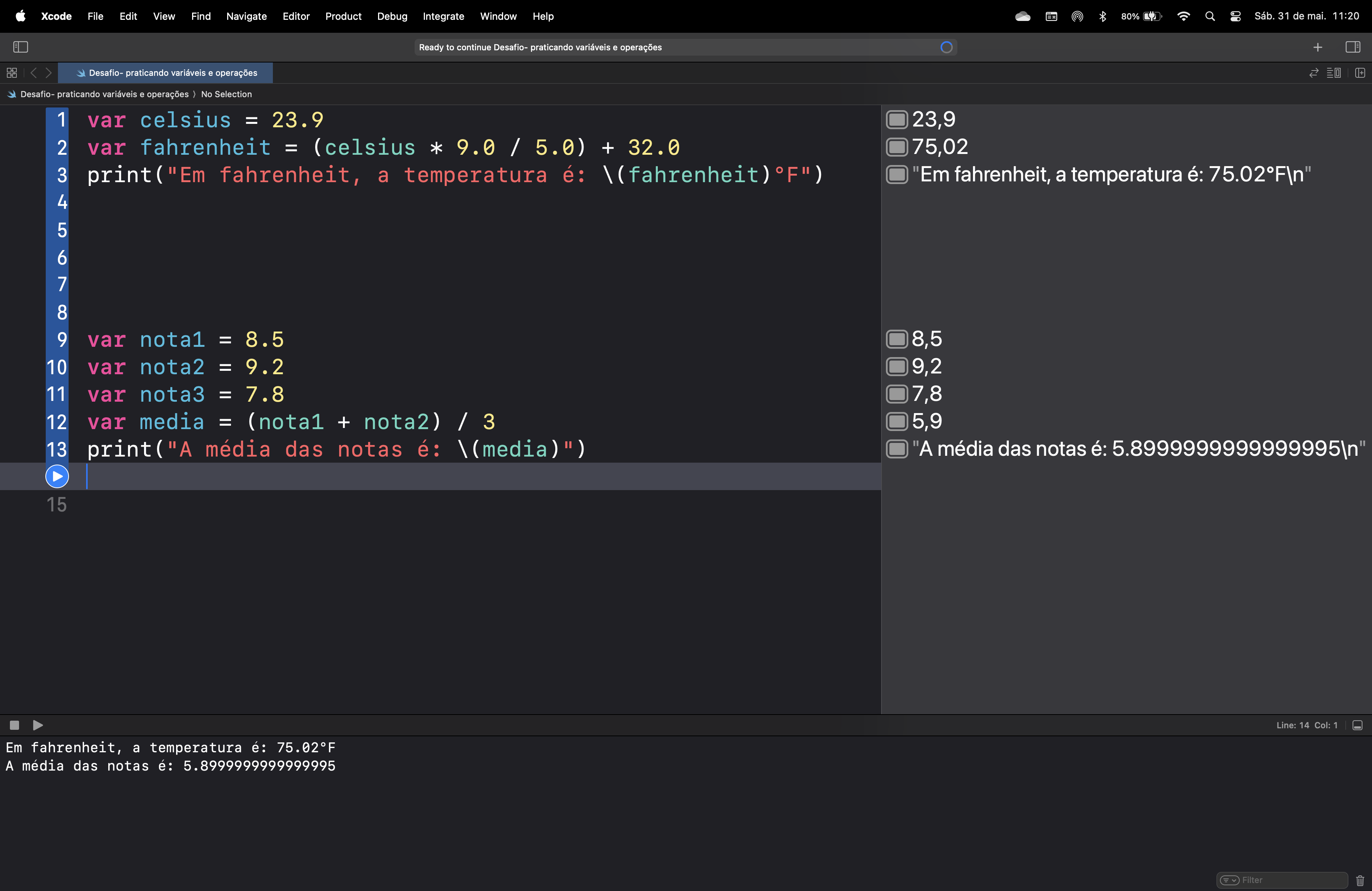
Task: Open the Editor menu
Action: tap(296, 16)
